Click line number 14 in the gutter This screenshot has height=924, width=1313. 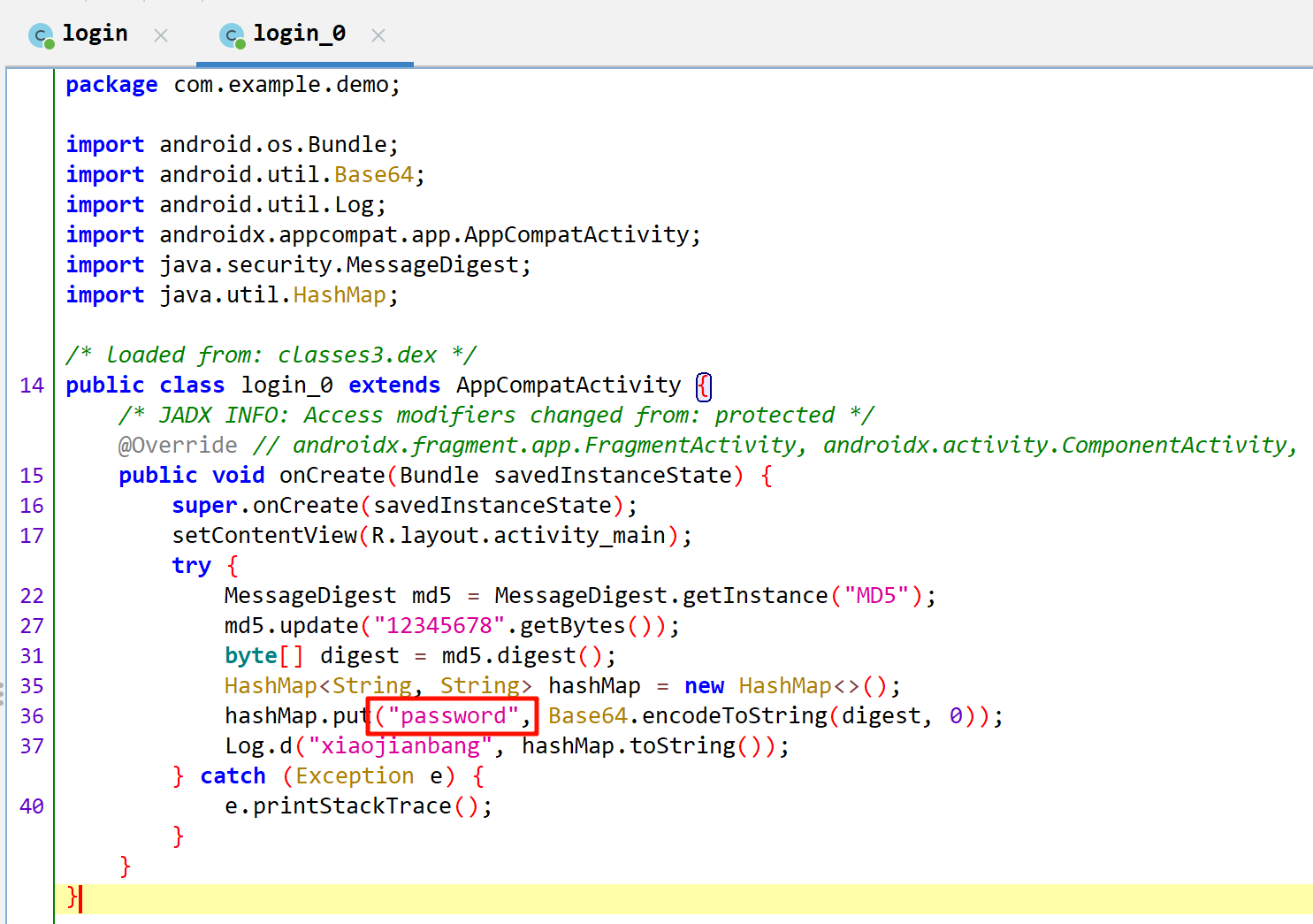click(x=32, y=386)
